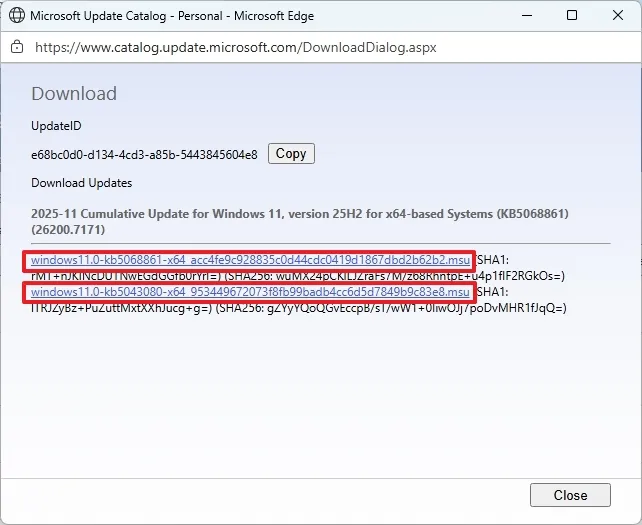This screenshot has height=525, width=642.
Task: Select the UpdateID e68bc0d0-d134-4cd3-a85b-5443845604e8 text
Action: click(x=144, y=155)
